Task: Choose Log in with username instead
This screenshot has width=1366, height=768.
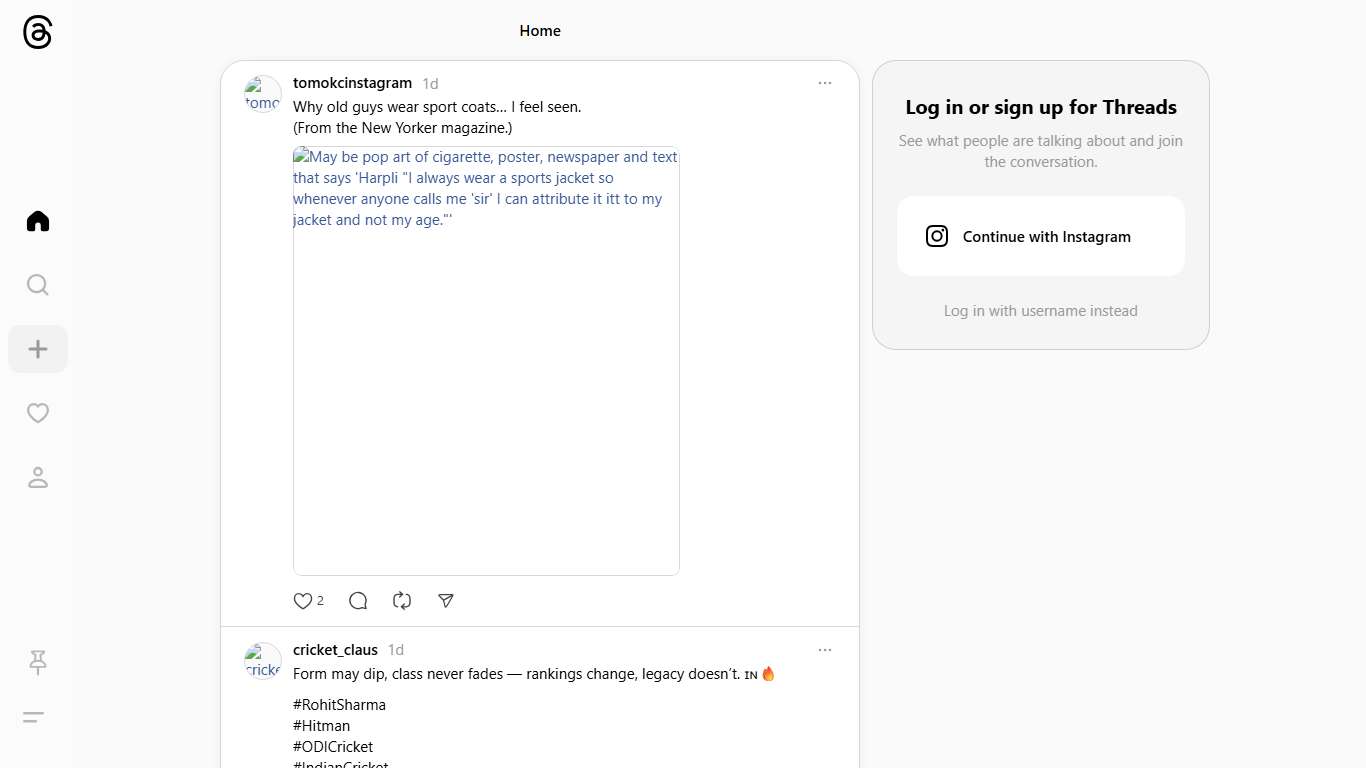Action: tap(1040, 311)
